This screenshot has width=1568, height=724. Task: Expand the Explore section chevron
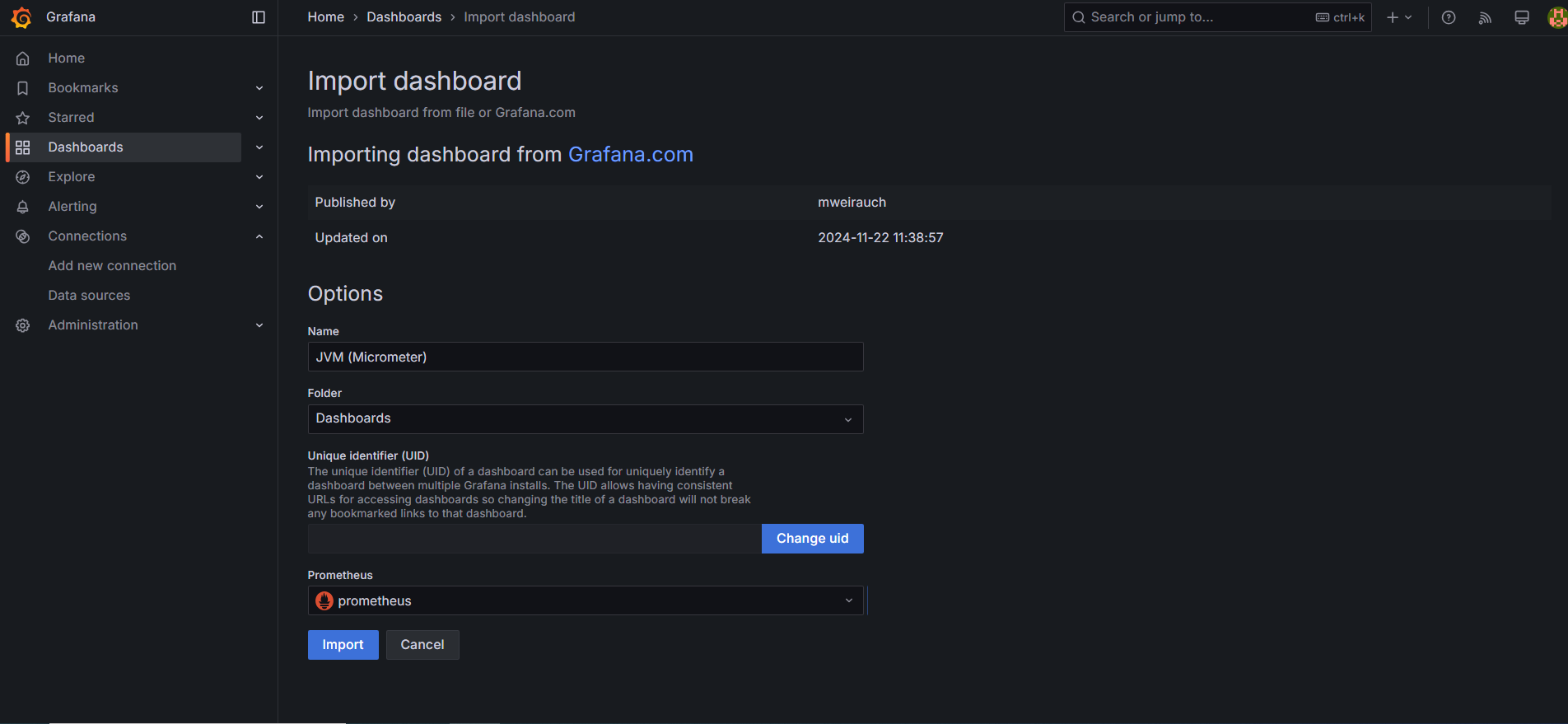tap(259, 177)
